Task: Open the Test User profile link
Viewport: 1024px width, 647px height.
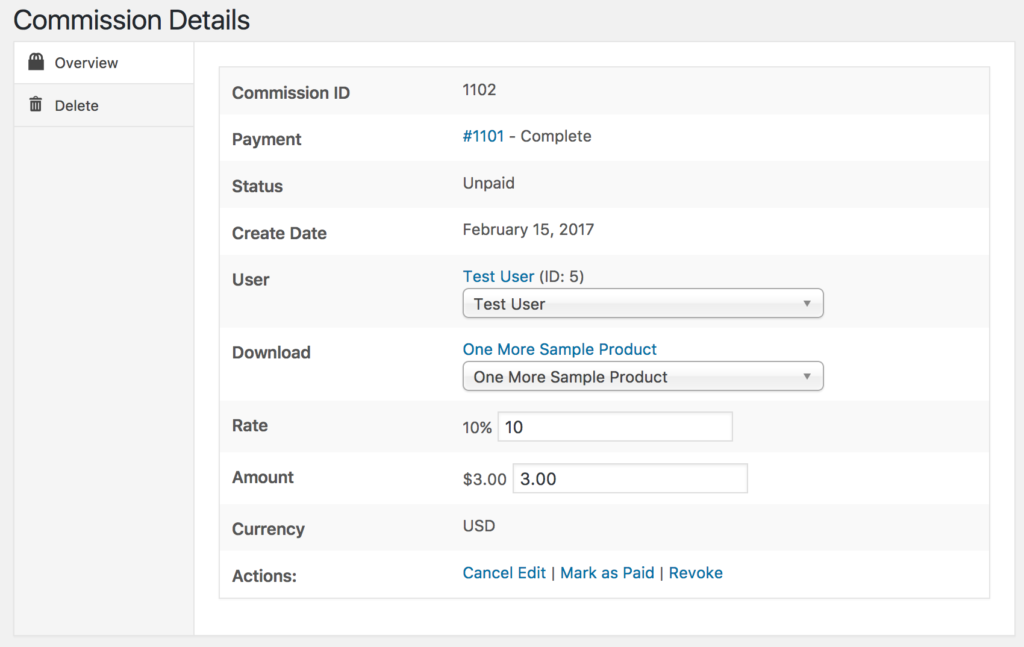Action: pyautogui.click(x=498, y=276)
